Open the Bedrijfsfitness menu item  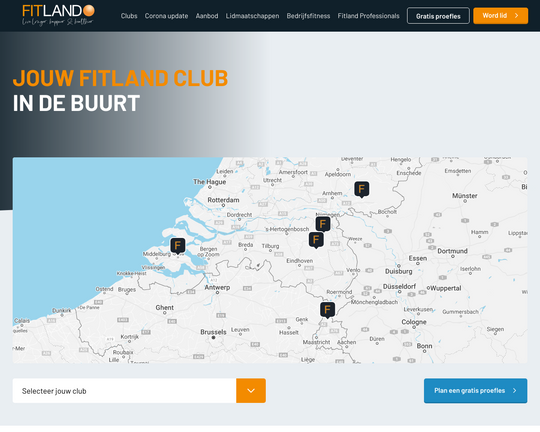(308, 16)
